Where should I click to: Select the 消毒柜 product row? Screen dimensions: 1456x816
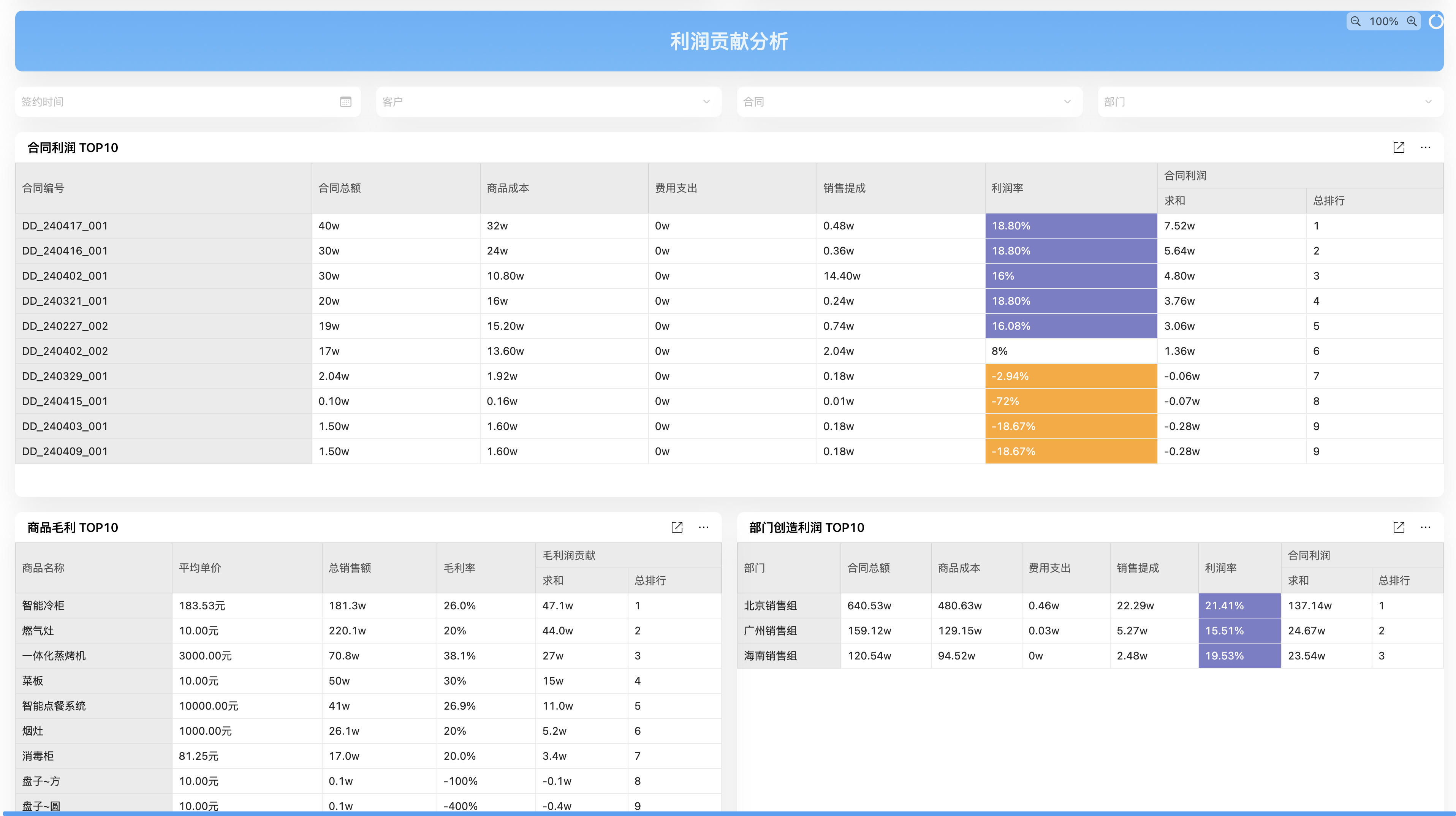pos(368,756)
